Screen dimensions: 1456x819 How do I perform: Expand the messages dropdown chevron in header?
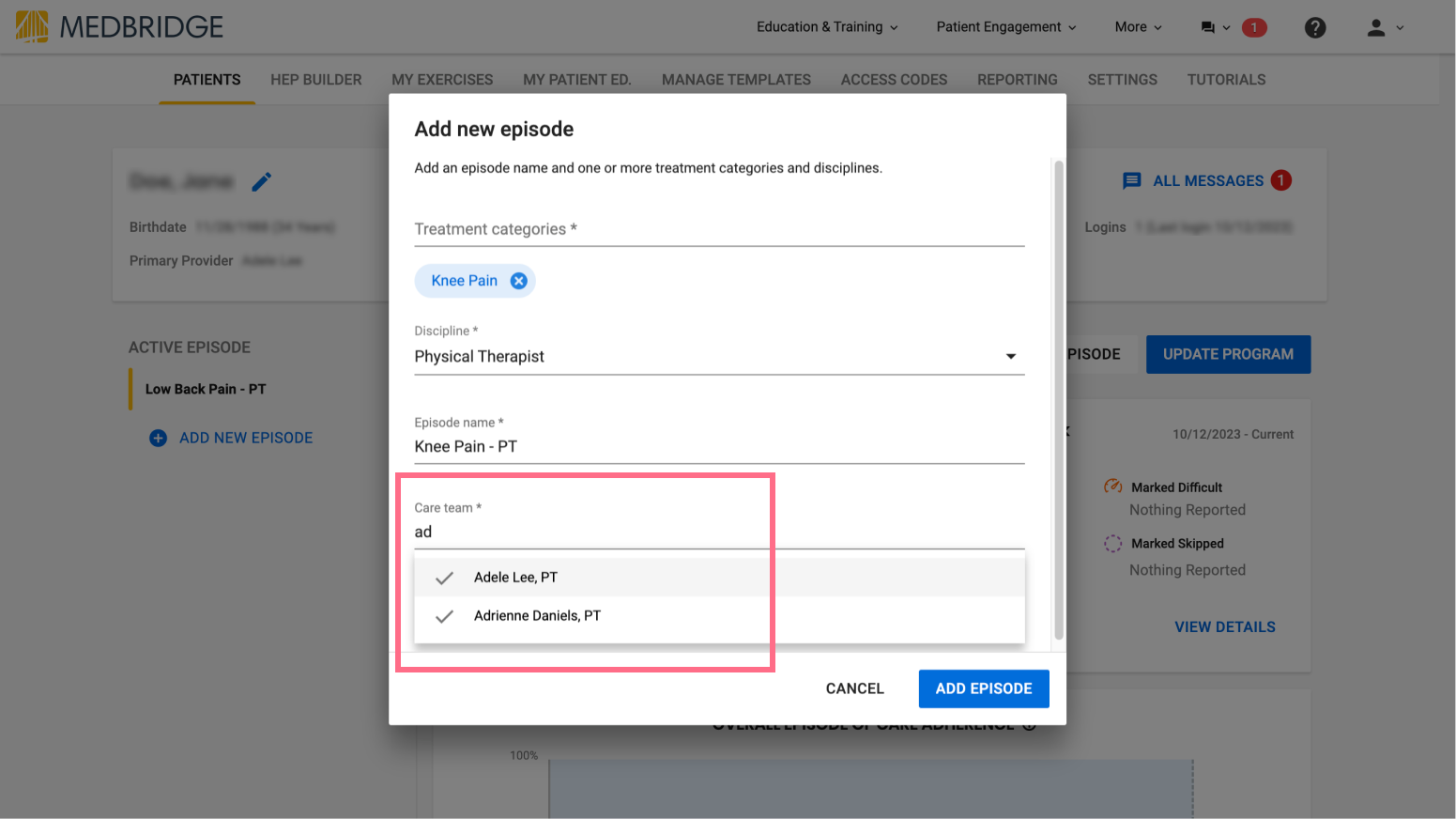coord(1226,28)
